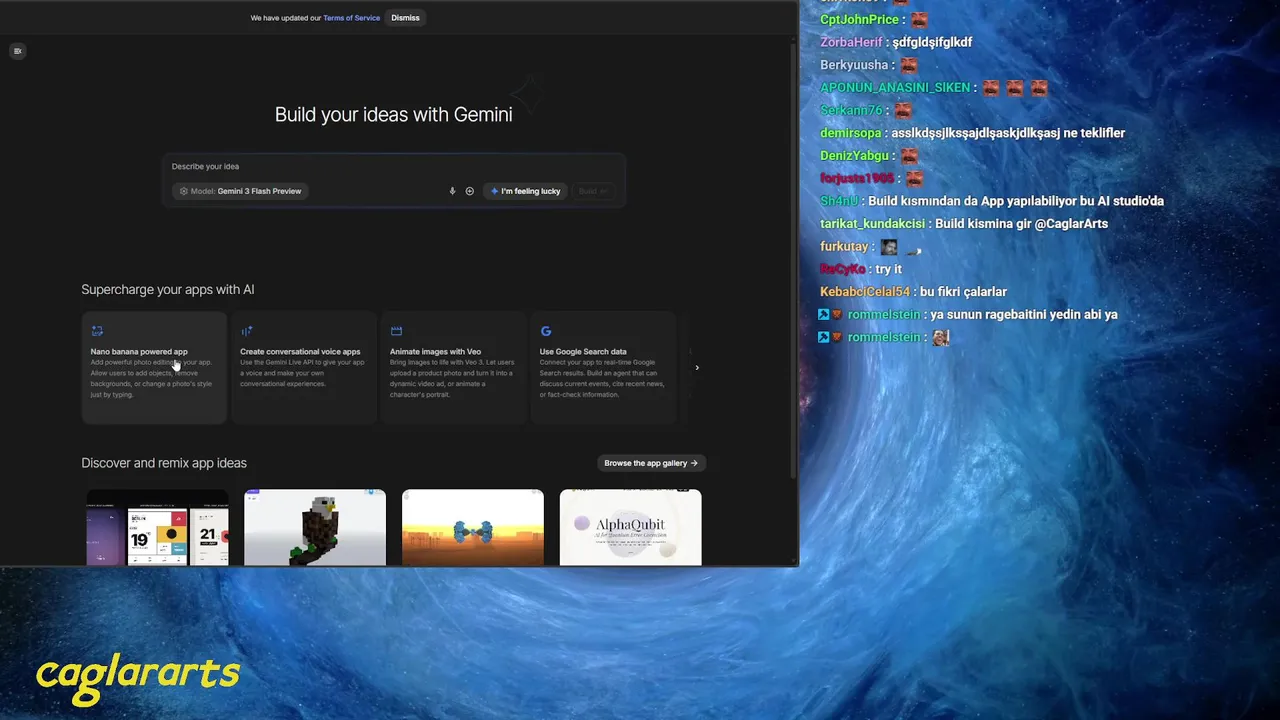Click username Berkyuusha in chat

(854, 65)
